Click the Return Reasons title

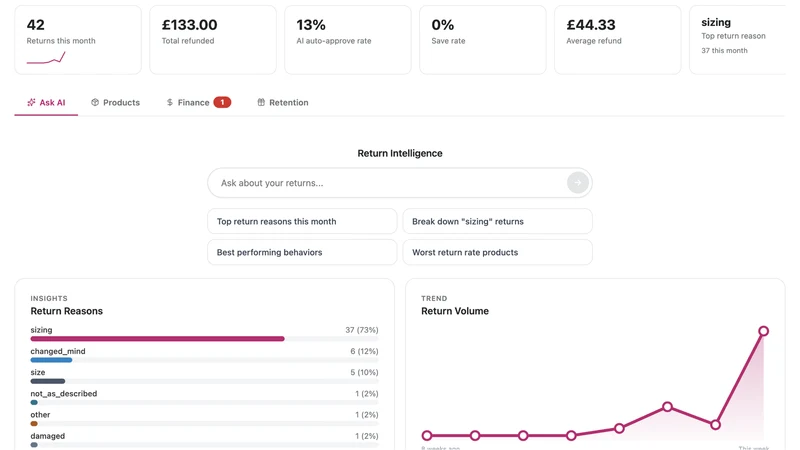pos(66,311)
